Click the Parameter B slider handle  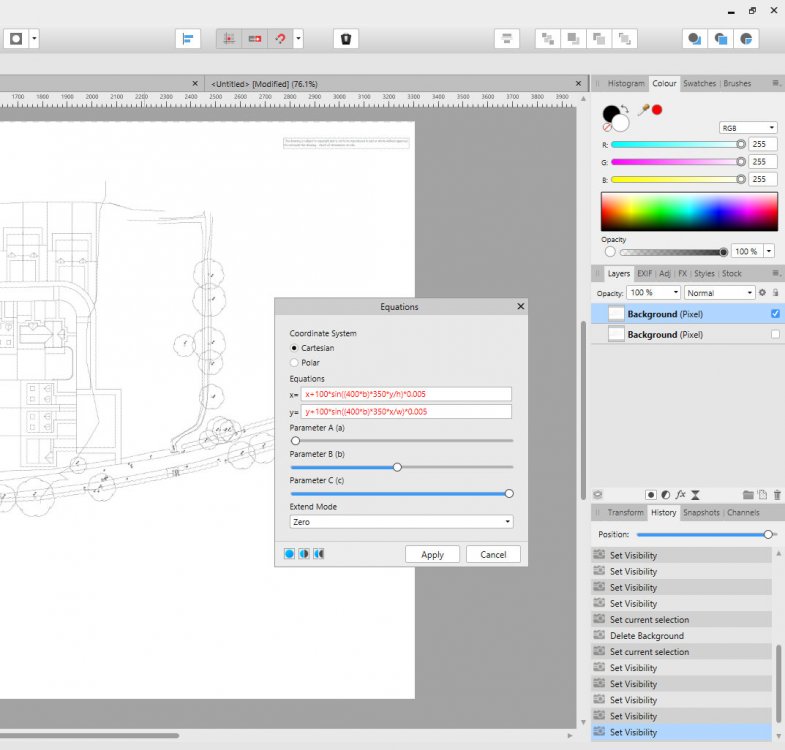click(397, 467)
